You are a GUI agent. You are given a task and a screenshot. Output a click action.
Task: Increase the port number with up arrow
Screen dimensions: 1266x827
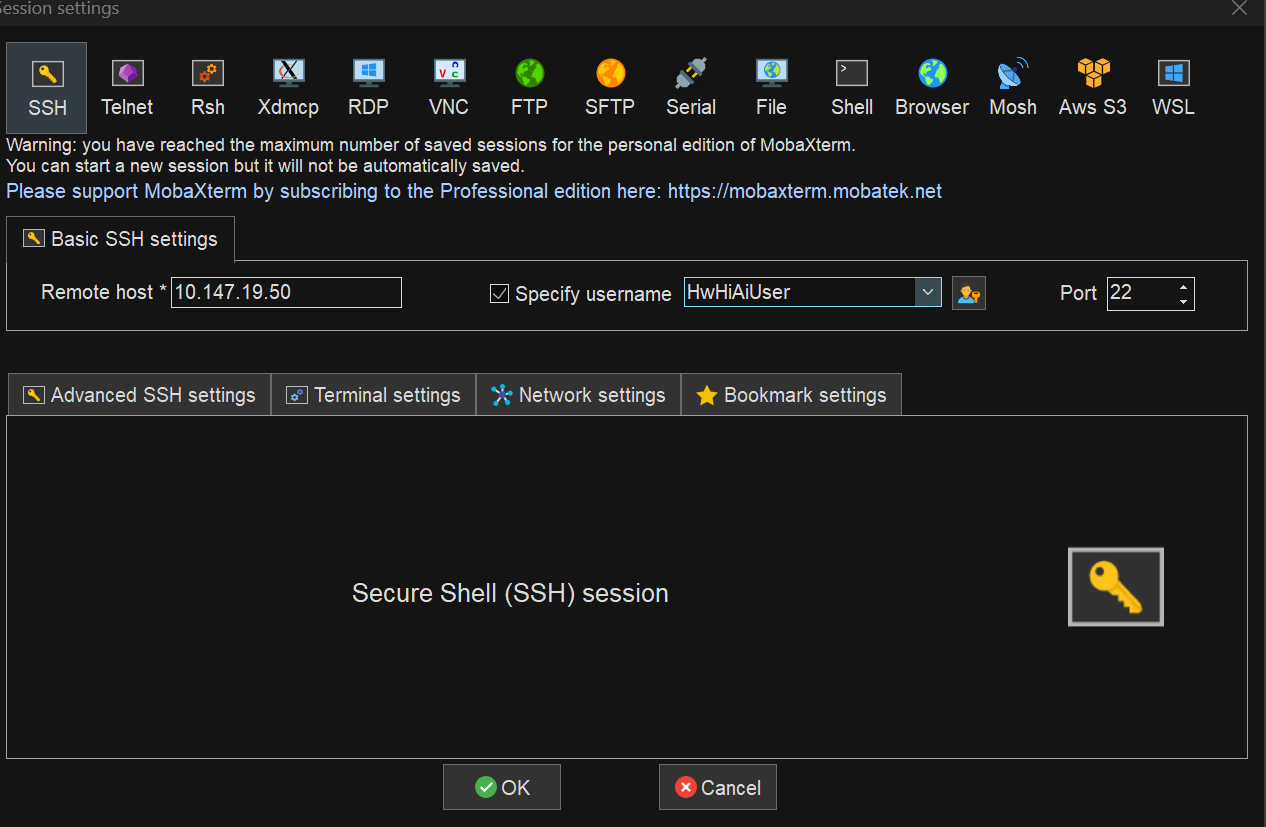[x=1184, y=286]
